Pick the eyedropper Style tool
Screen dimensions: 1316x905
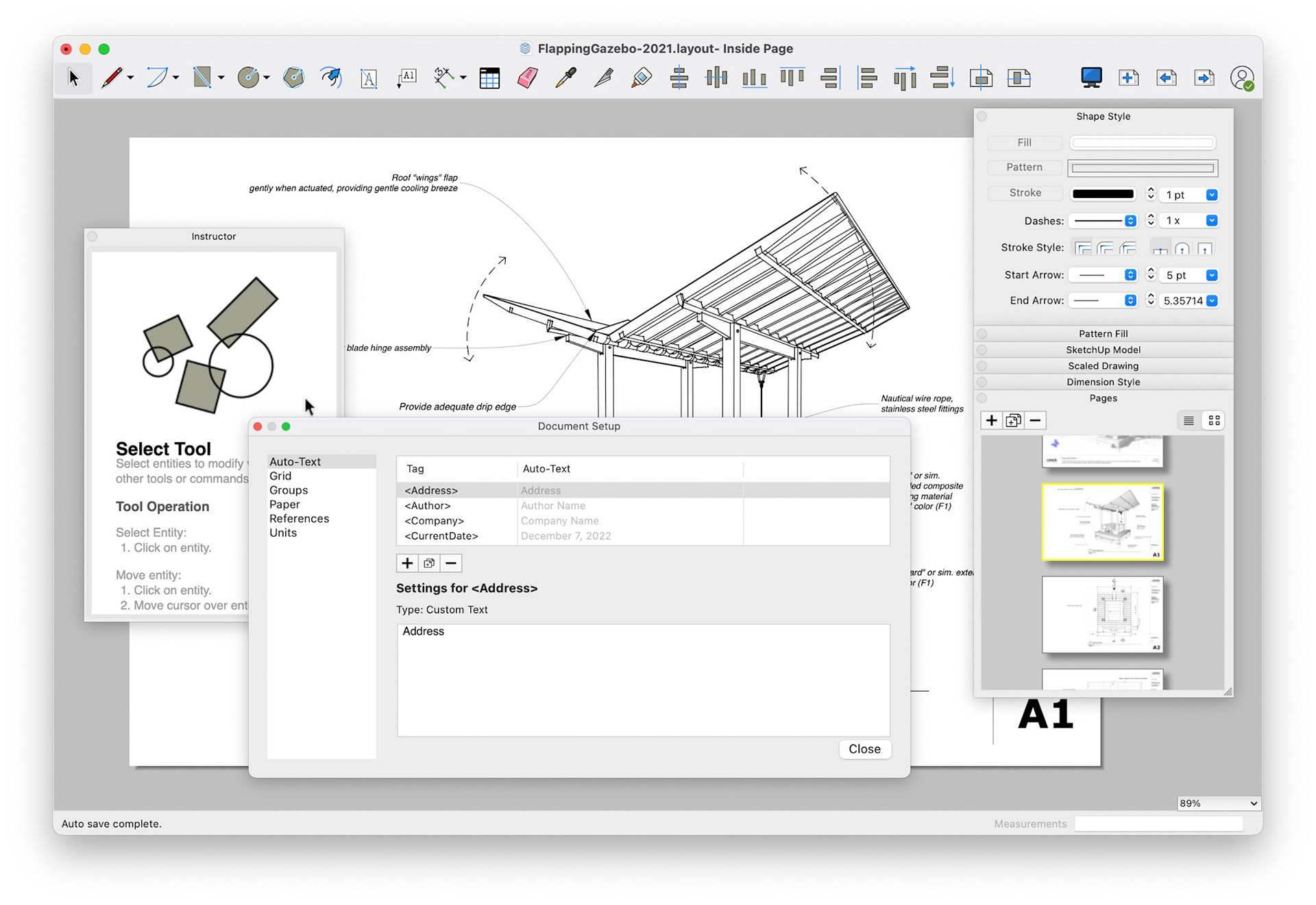point(565,77)
